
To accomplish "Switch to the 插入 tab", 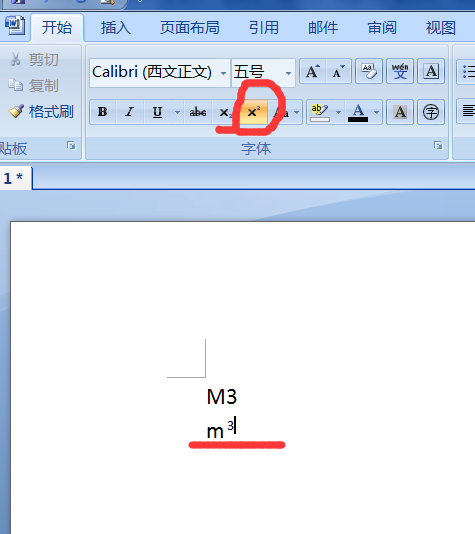I will pyautogui.click(x=116, y=28).
